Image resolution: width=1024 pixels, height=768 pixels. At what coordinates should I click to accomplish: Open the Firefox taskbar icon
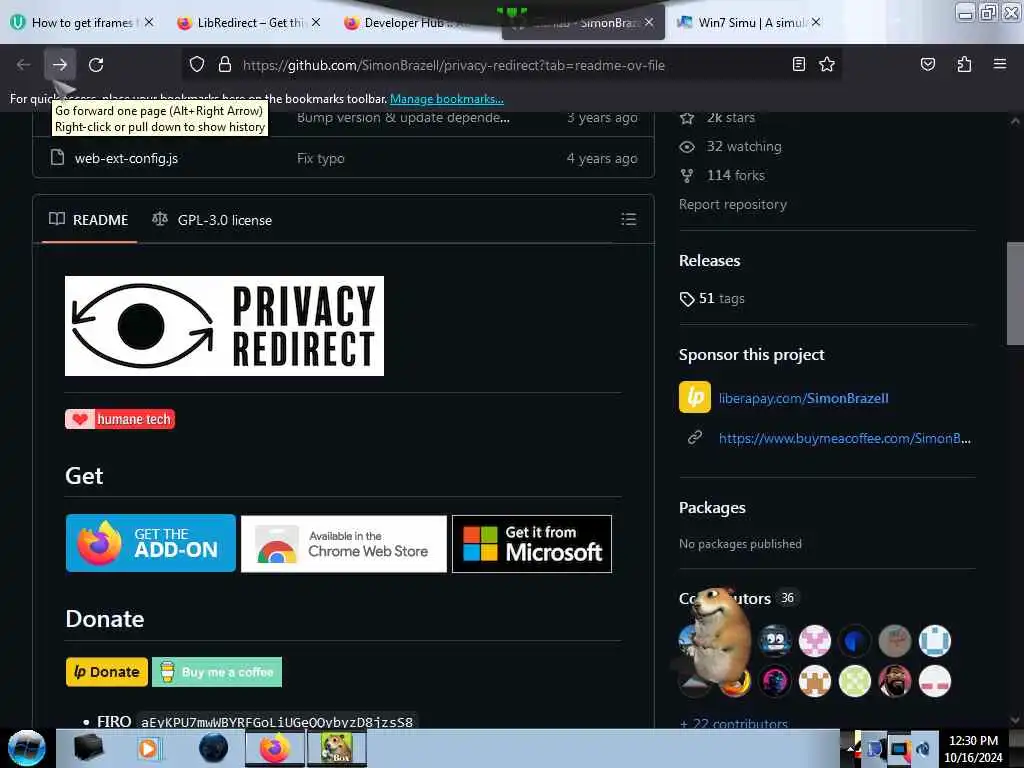point(275,748)
